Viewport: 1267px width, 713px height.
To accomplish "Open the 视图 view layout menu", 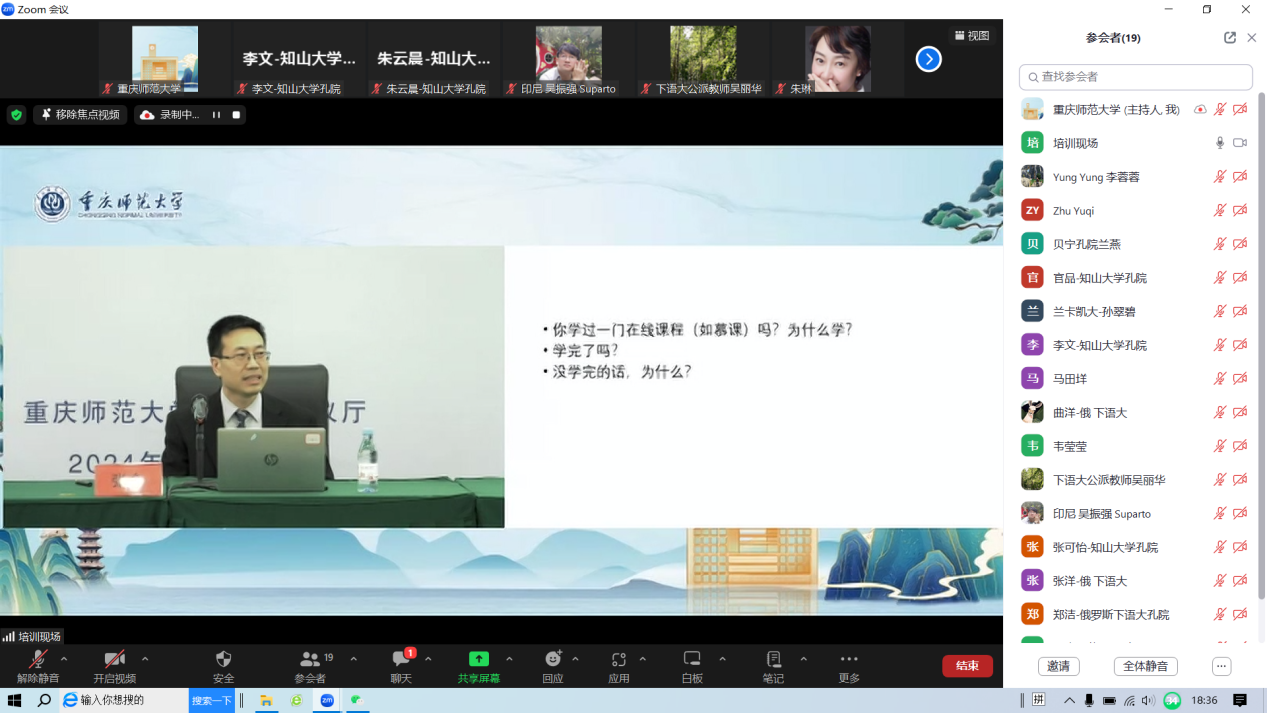I will pyautogui.click(x=972, y=36).
